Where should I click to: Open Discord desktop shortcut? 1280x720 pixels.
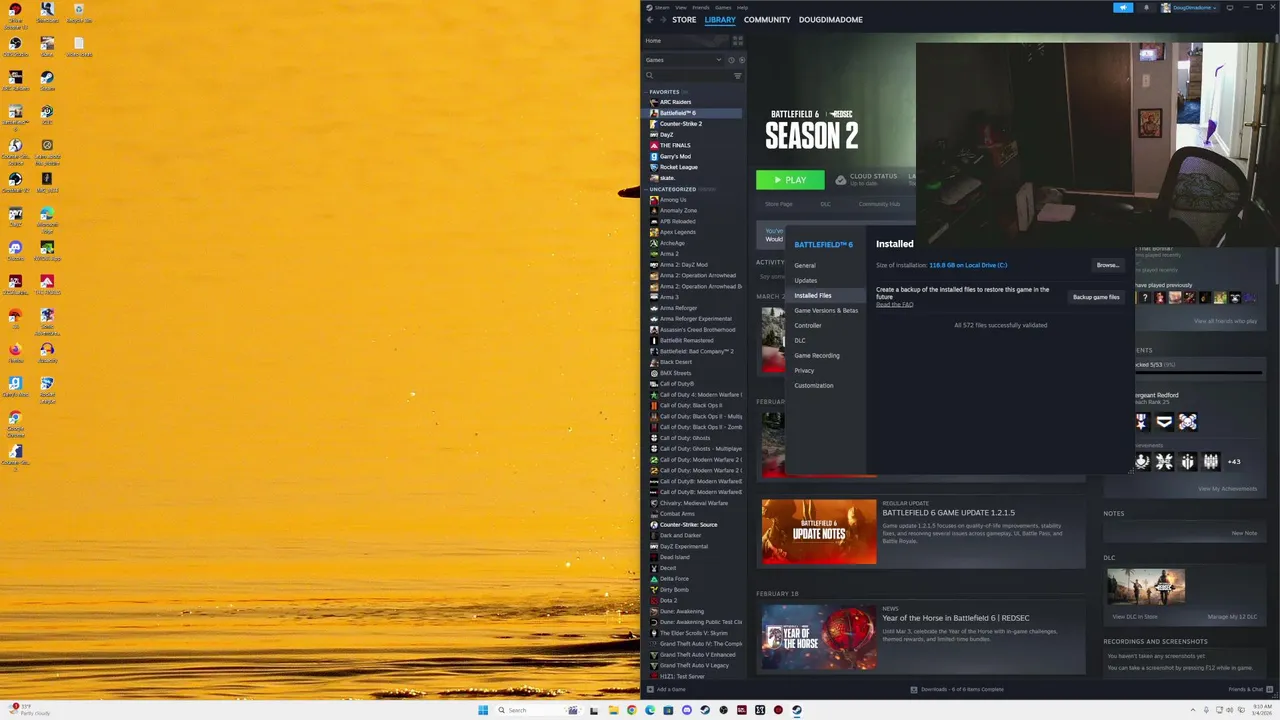pyautogui.click(x=15, y=251)
